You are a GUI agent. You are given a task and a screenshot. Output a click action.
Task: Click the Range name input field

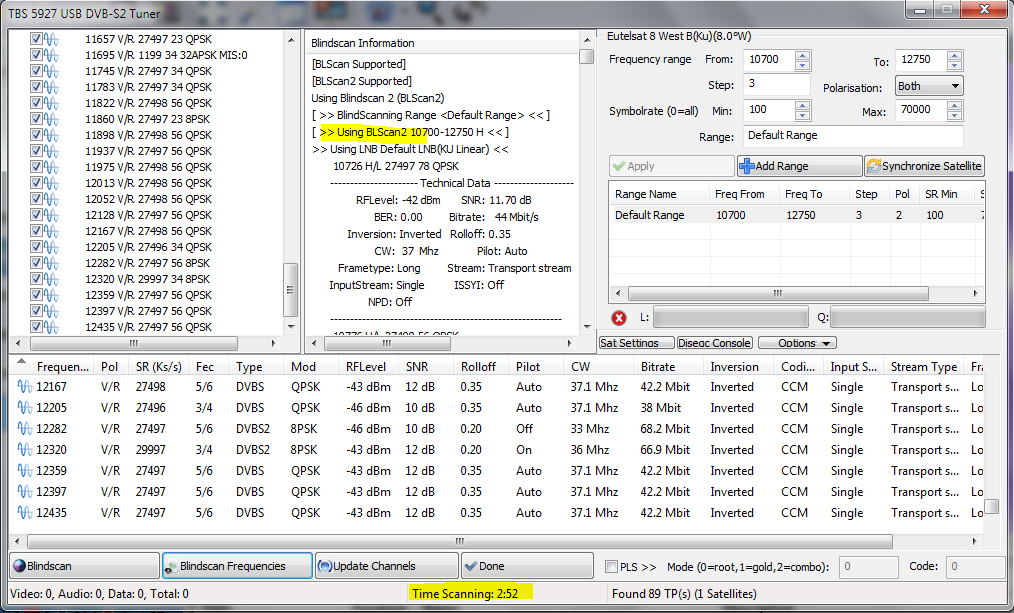(853, 136)
